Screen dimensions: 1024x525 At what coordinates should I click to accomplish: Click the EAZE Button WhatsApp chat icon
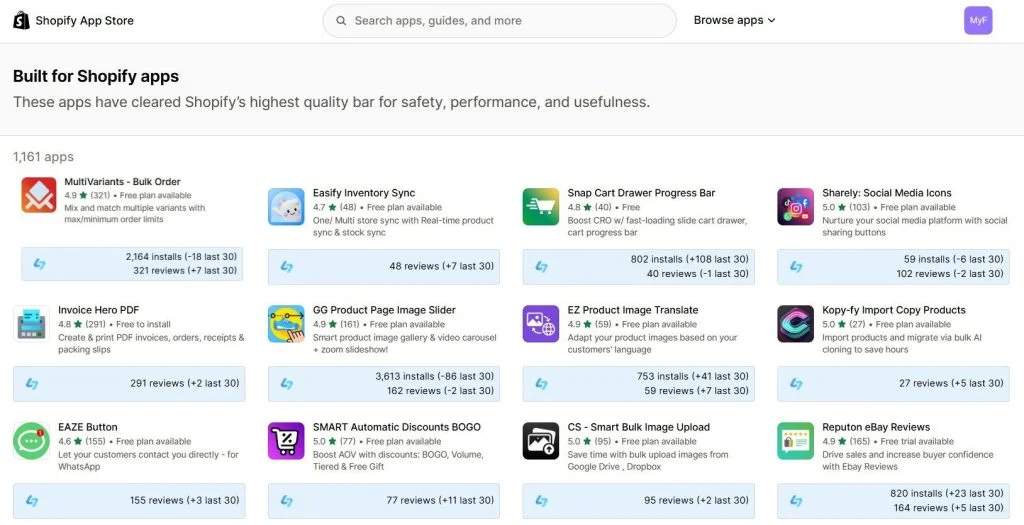[x=31, y=441]
